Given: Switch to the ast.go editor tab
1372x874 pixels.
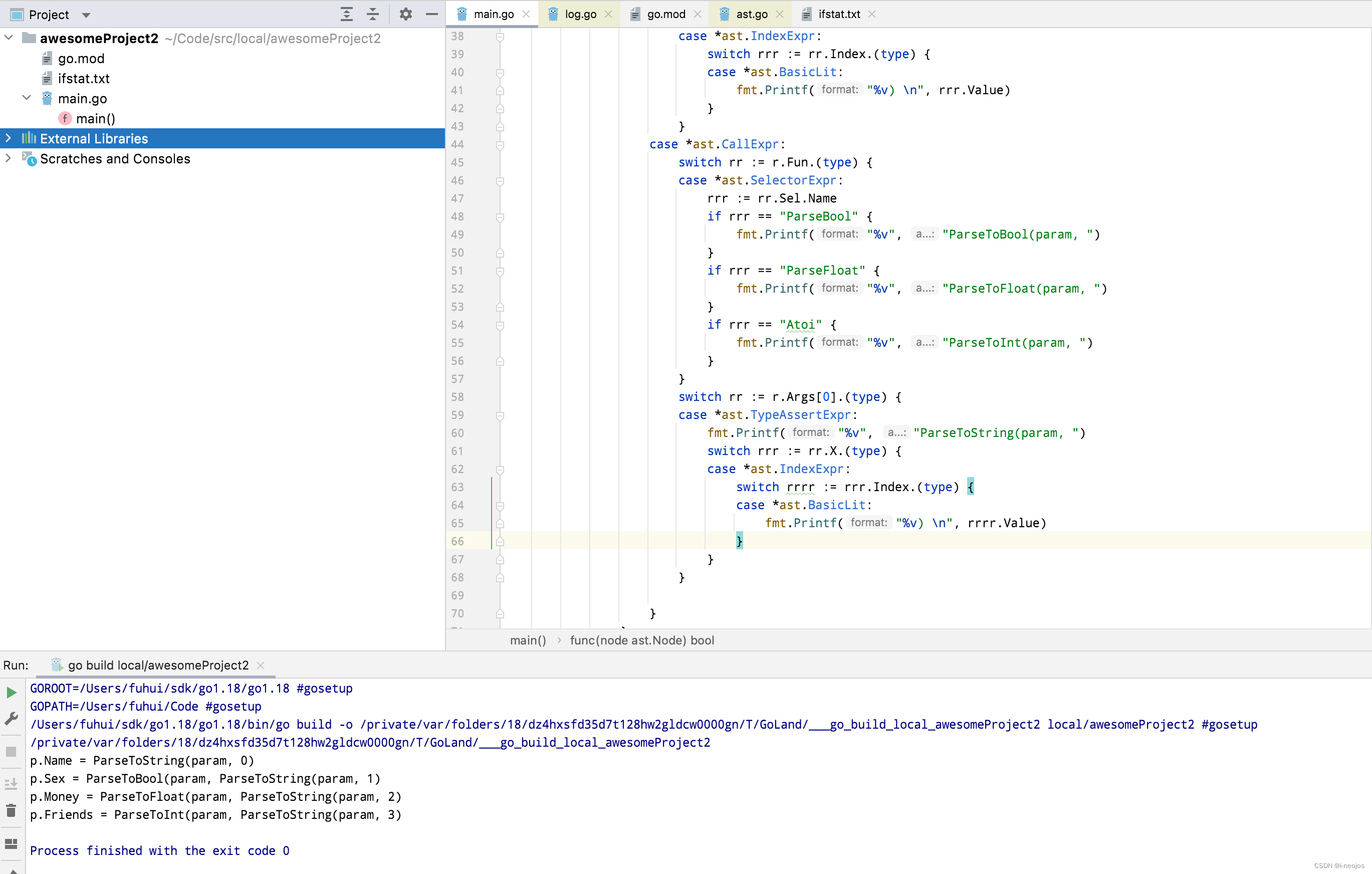Looking at the screenshot, I should pos(751,14).
